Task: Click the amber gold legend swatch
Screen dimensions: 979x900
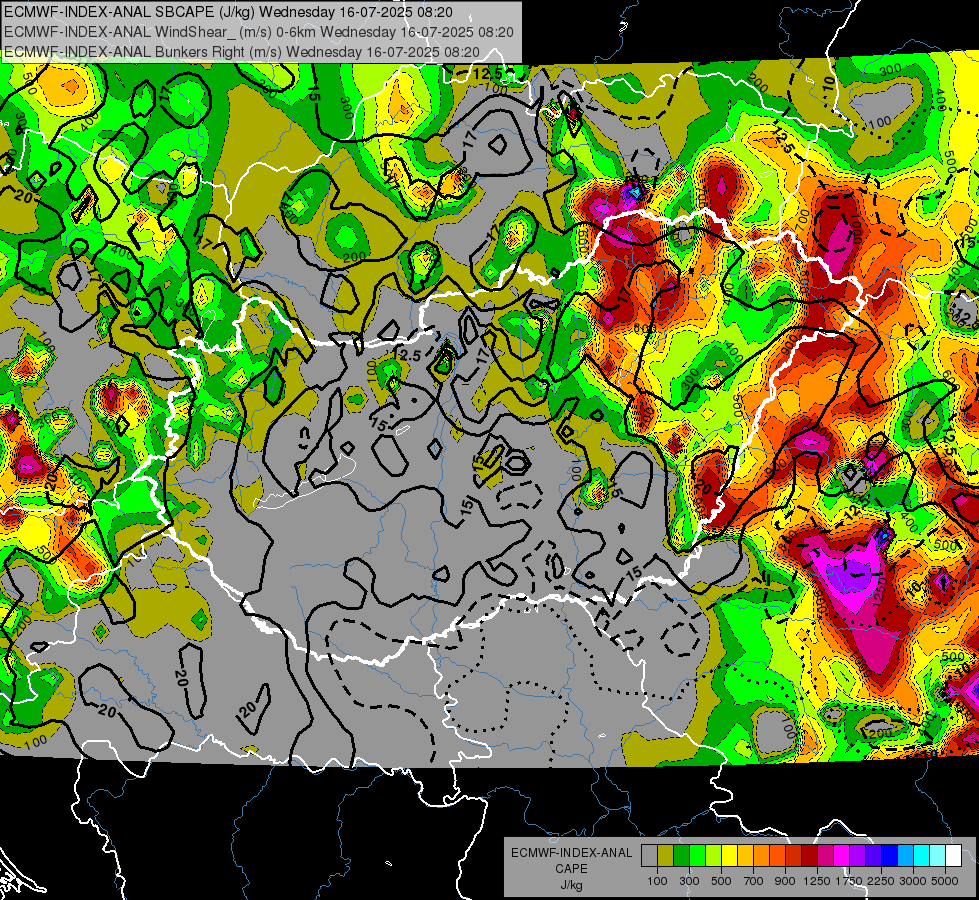Action: [745, 855]
